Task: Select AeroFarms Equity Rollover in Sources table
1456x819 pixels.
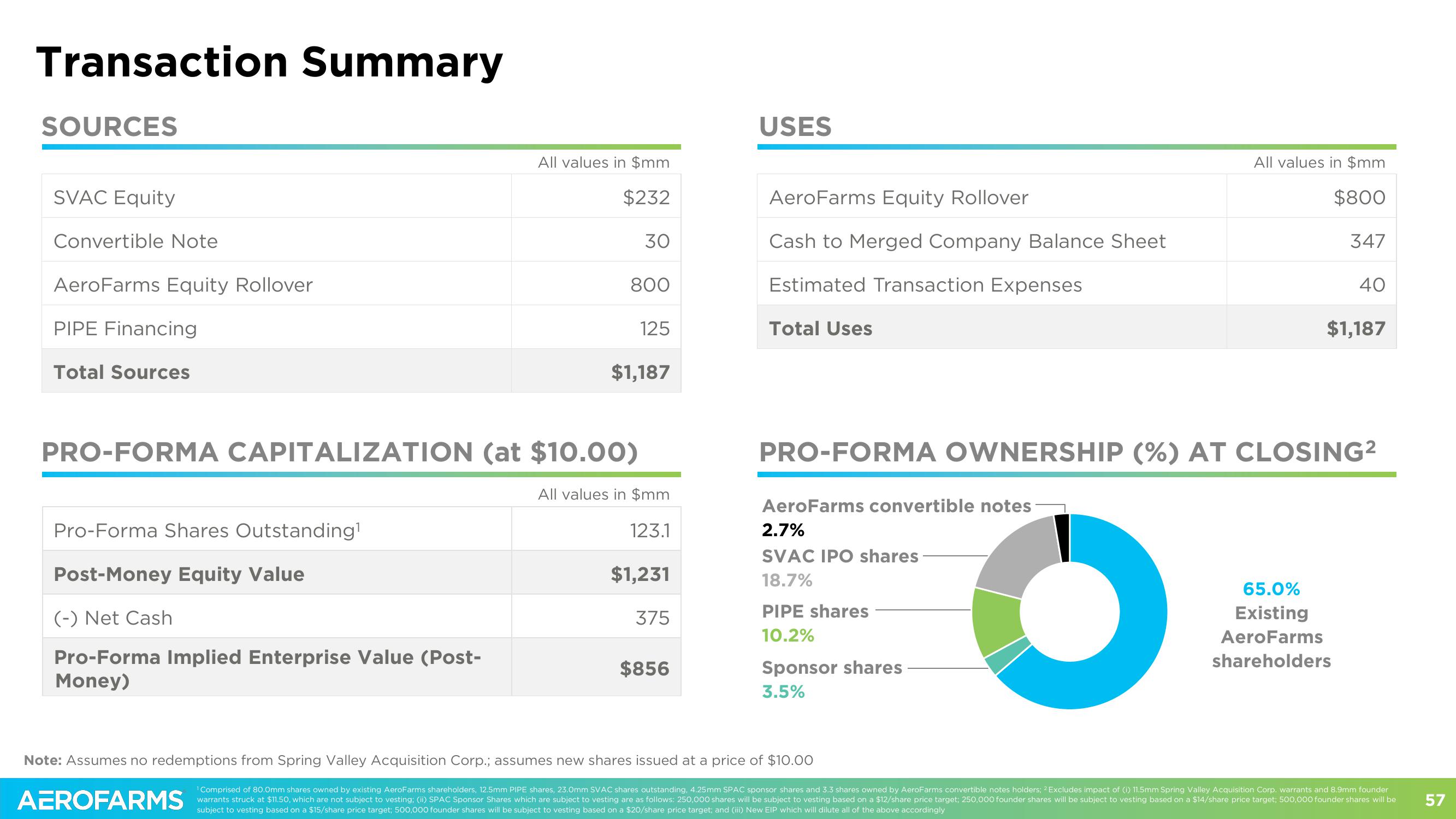Action: pos(183,284)
